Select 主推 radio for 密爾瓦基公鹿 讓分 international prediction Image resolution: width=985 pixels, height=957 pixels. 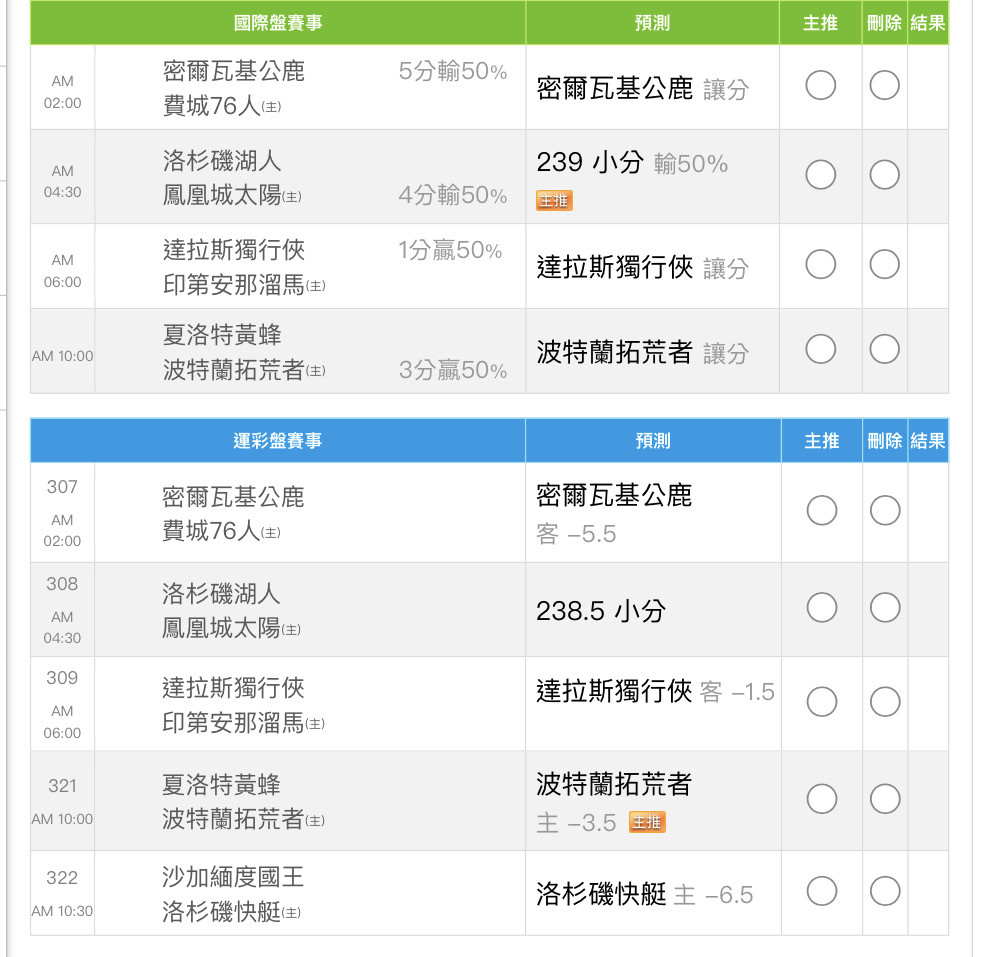click(820, 85)
